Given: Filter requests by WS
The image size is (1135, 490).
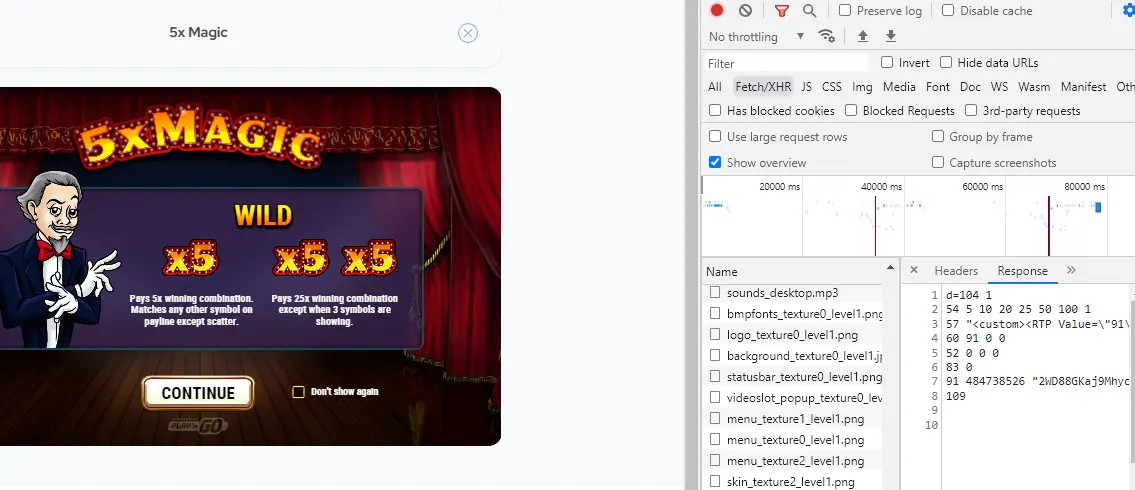Looking at the screenshot, I should tap(999, 87).
